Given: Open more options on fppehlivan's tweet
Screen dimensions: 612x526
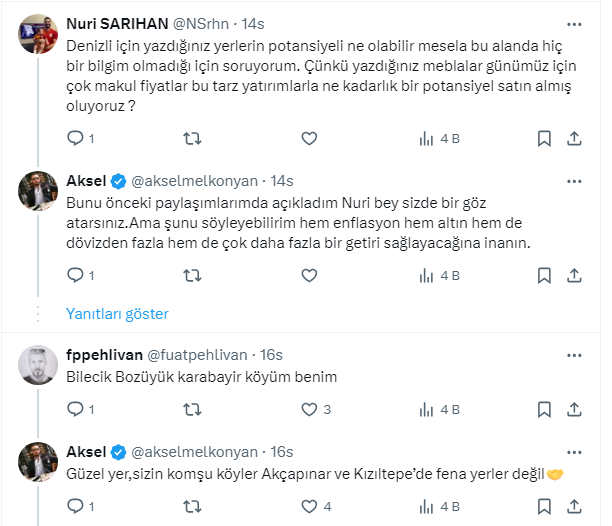Looking at the screenshot, I should pos(575,355).
